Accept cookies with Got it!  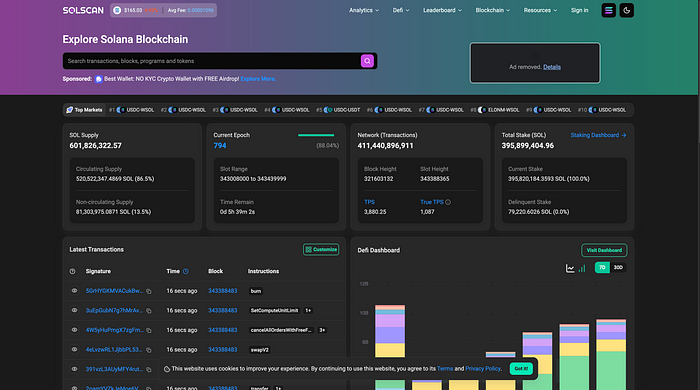point(521,369)
